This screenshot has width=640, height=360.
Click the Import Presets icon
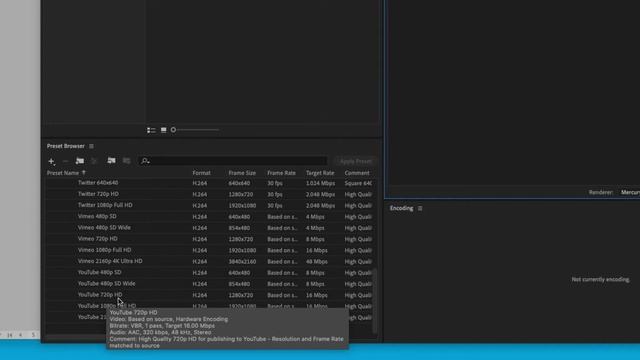[x=111, y=161]
